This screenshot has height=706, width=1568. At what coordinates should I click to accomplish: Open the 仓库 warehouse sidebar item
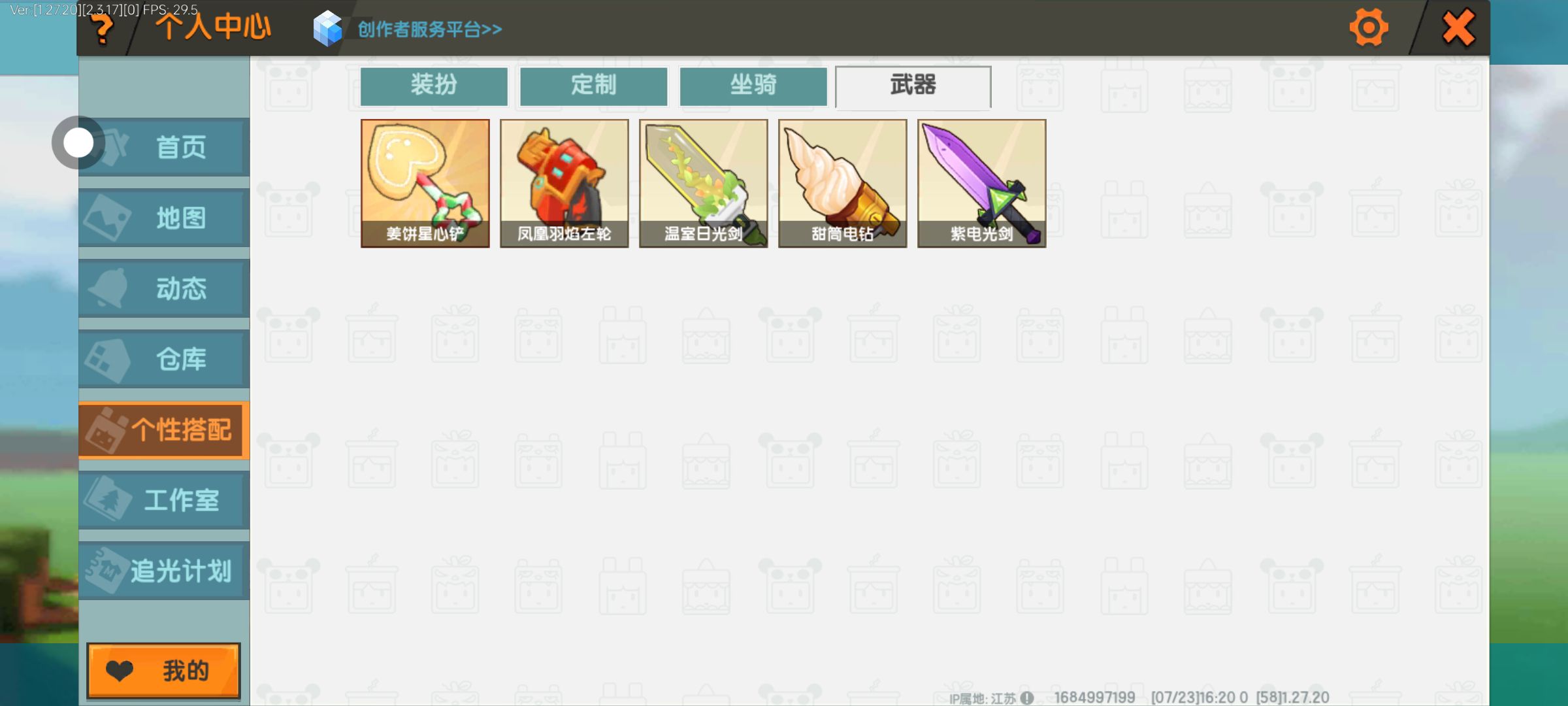[x=164, y=359]
